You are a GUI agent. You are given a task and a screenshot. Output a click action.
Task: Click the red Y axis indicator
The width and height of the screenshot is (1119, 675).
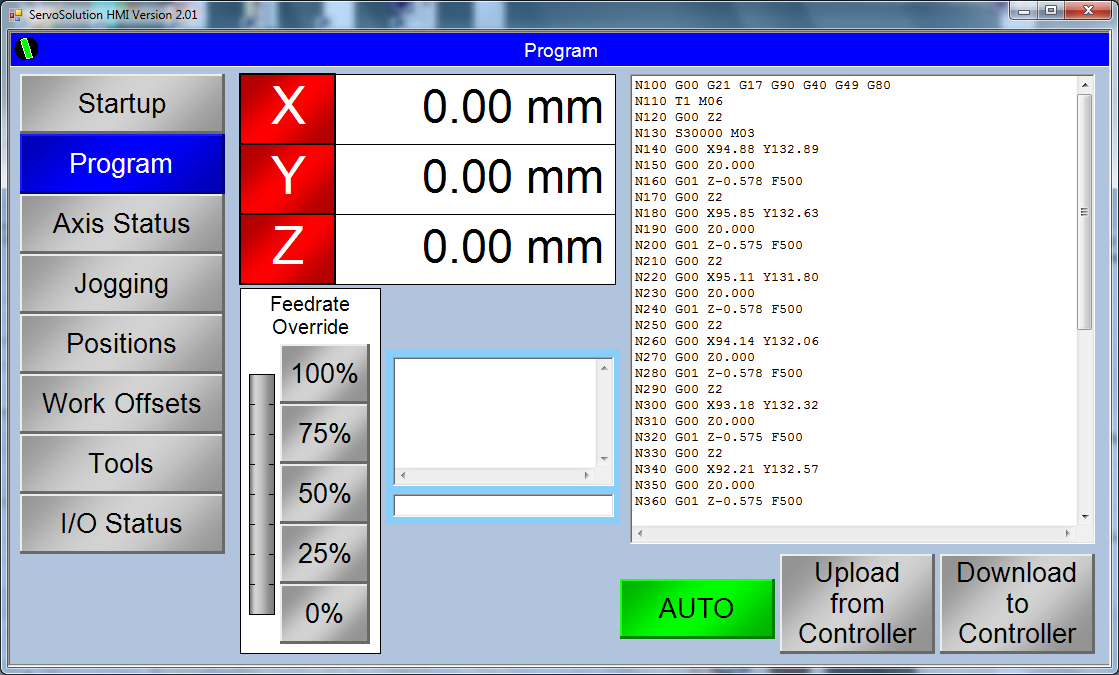288,179
